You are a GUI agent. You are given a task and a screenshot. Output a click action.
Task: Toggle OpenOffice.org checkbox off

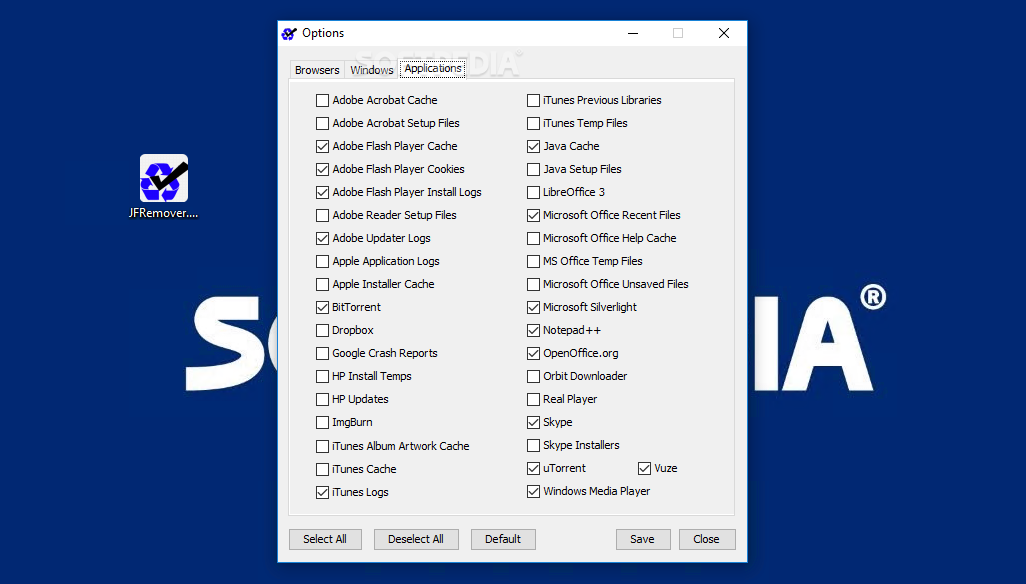533,353
